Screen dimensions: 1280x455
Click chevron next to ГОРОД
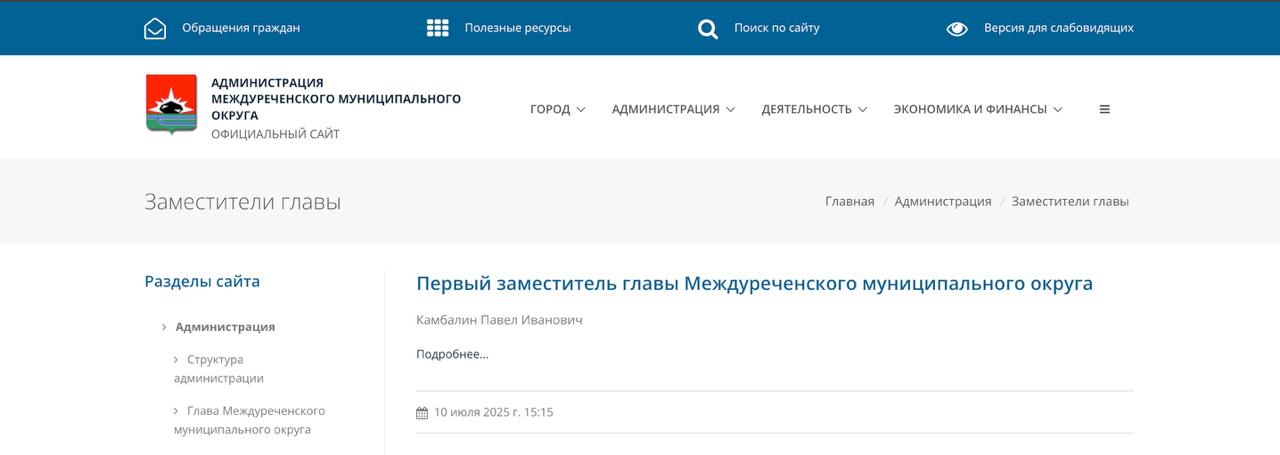[581, 110]
